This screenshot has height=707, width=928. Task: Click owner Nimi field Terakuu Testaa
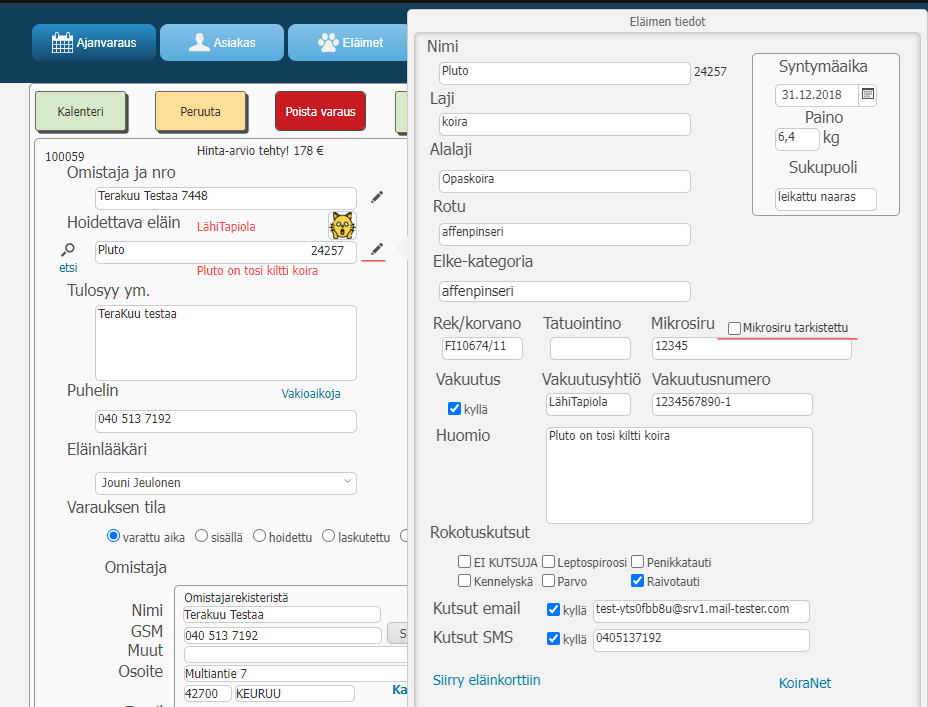click(x=282, y=614)
